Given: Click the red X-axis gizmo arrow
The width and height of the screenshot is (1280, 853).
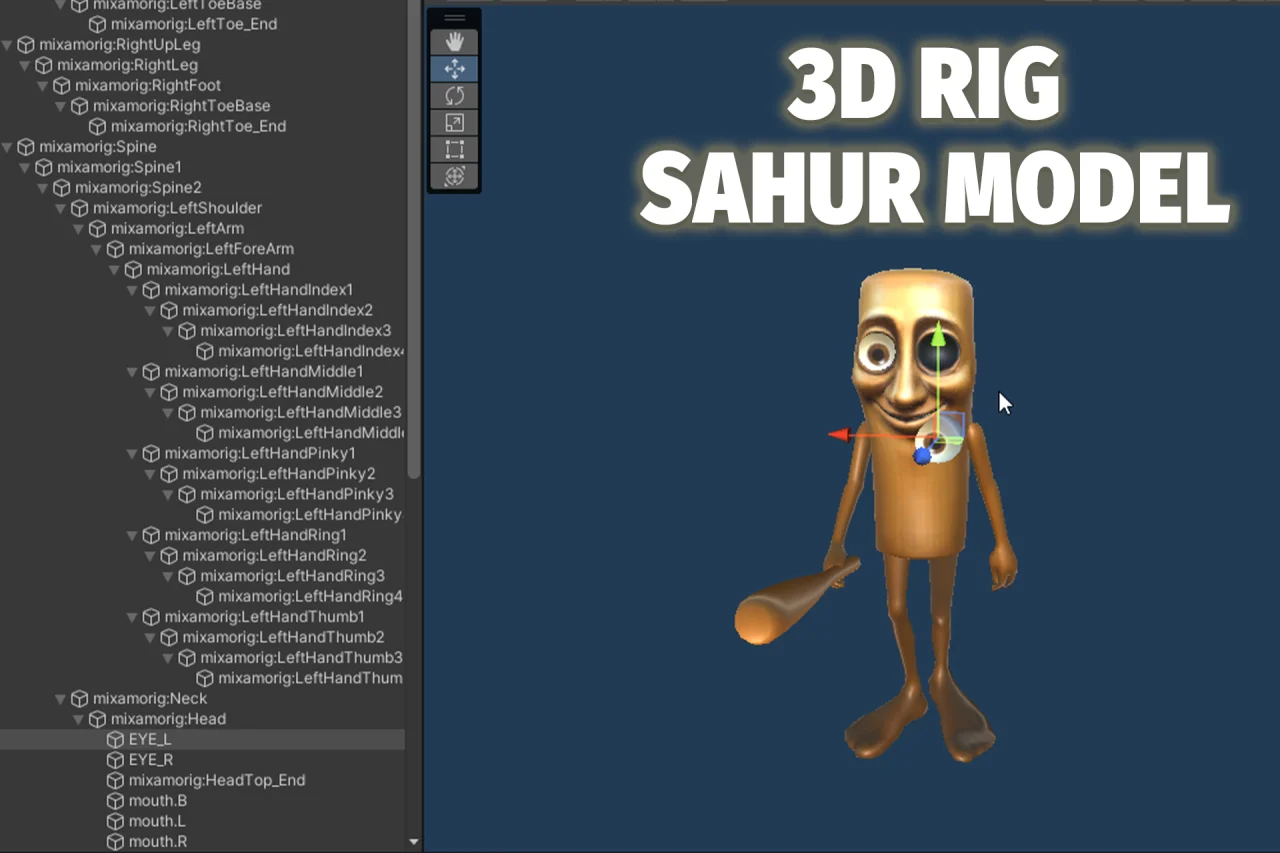Looking at the screenshot, I should pyautogui.click(x=840, y=435).
